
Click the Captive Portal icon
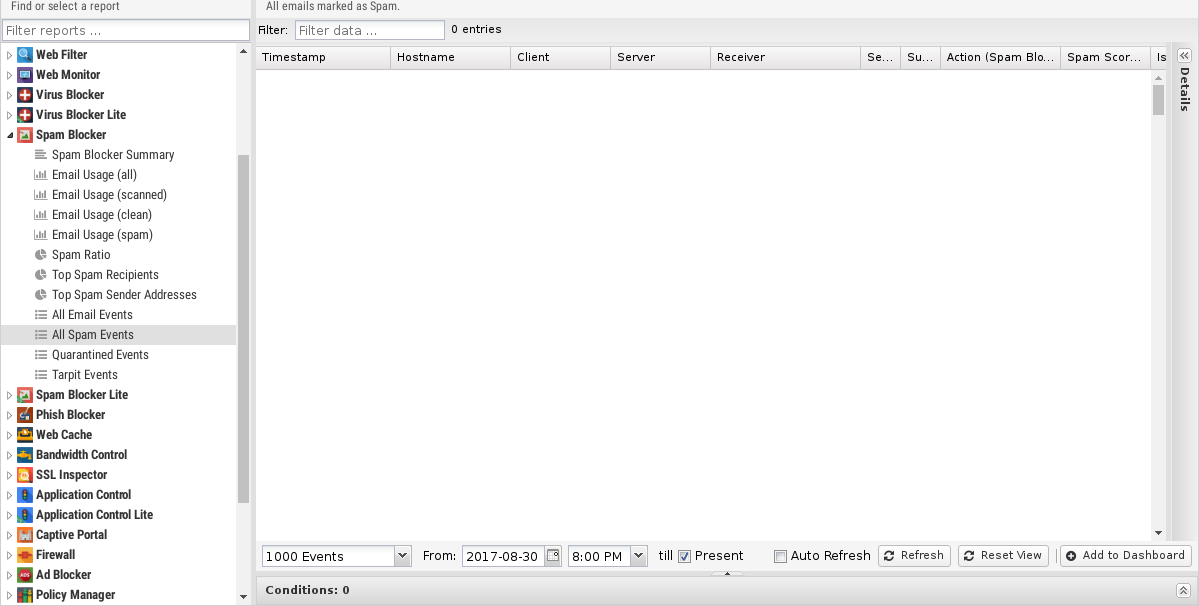pos(25,535)
